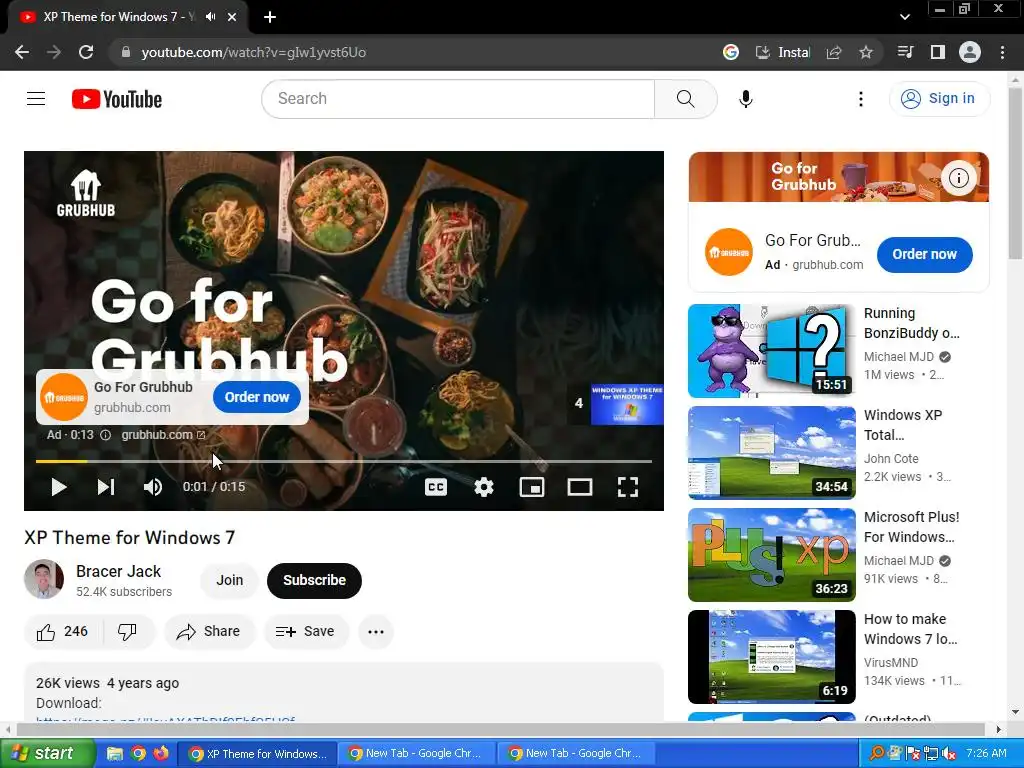This screenshot has height=768, width=1024.
Task: Toggle Chrome side panel
Action: [938, 52]
